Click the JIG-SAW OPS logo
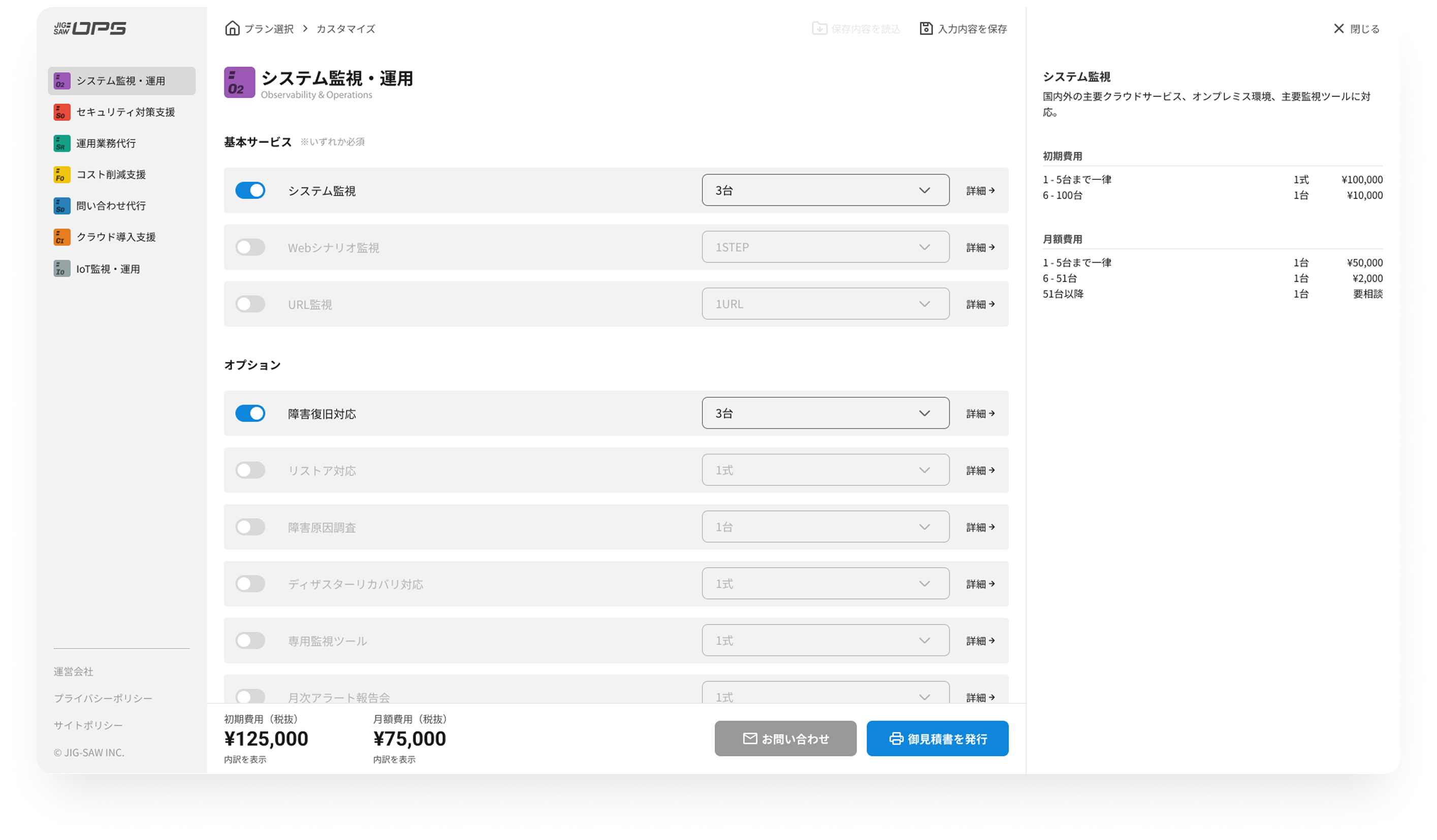Viewport: 1437px width, 840px height. pos(90,28)
